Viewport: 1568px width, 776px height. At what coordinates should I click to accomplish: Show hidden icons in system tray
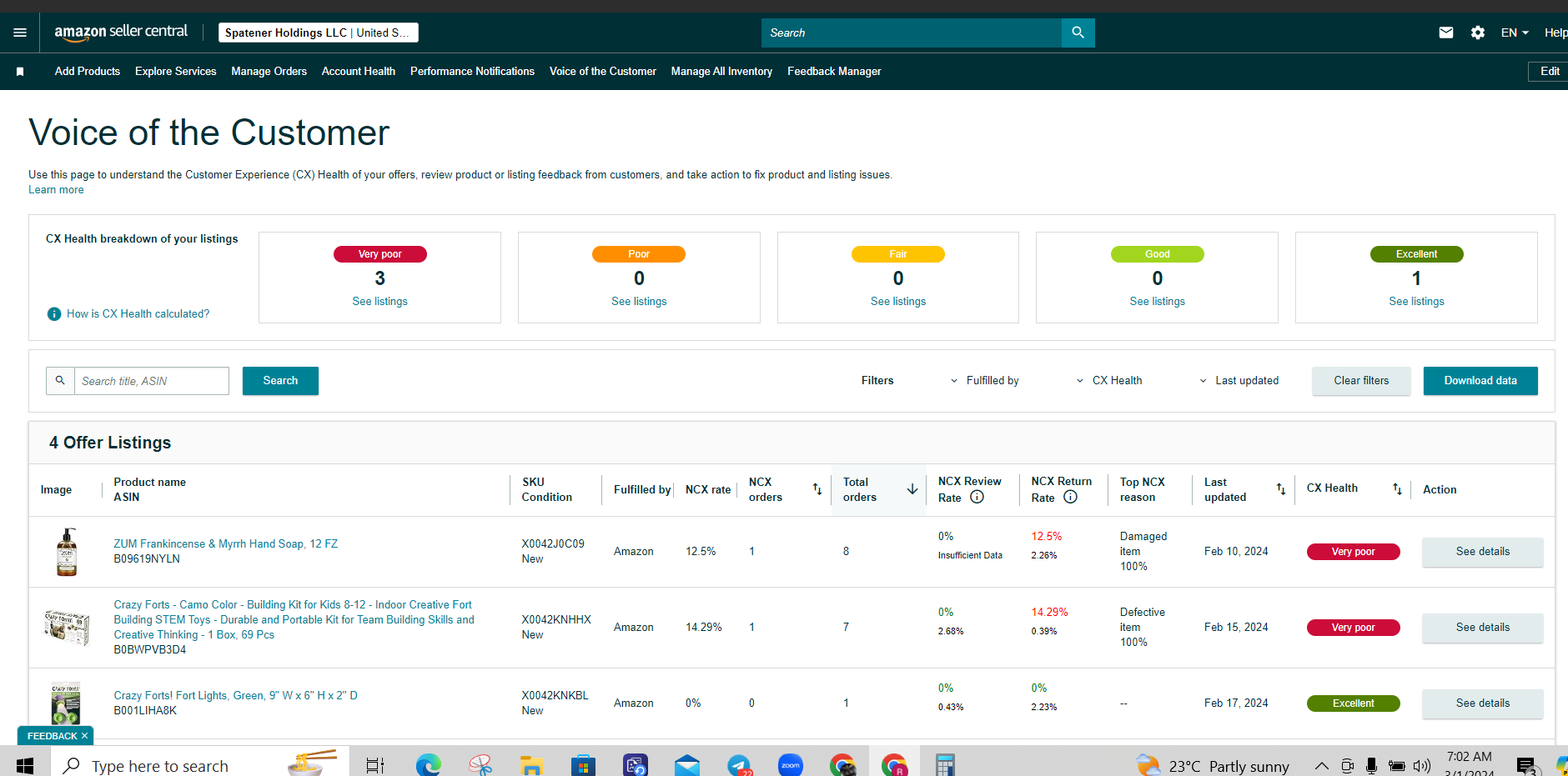click(x=1321, y=765)
